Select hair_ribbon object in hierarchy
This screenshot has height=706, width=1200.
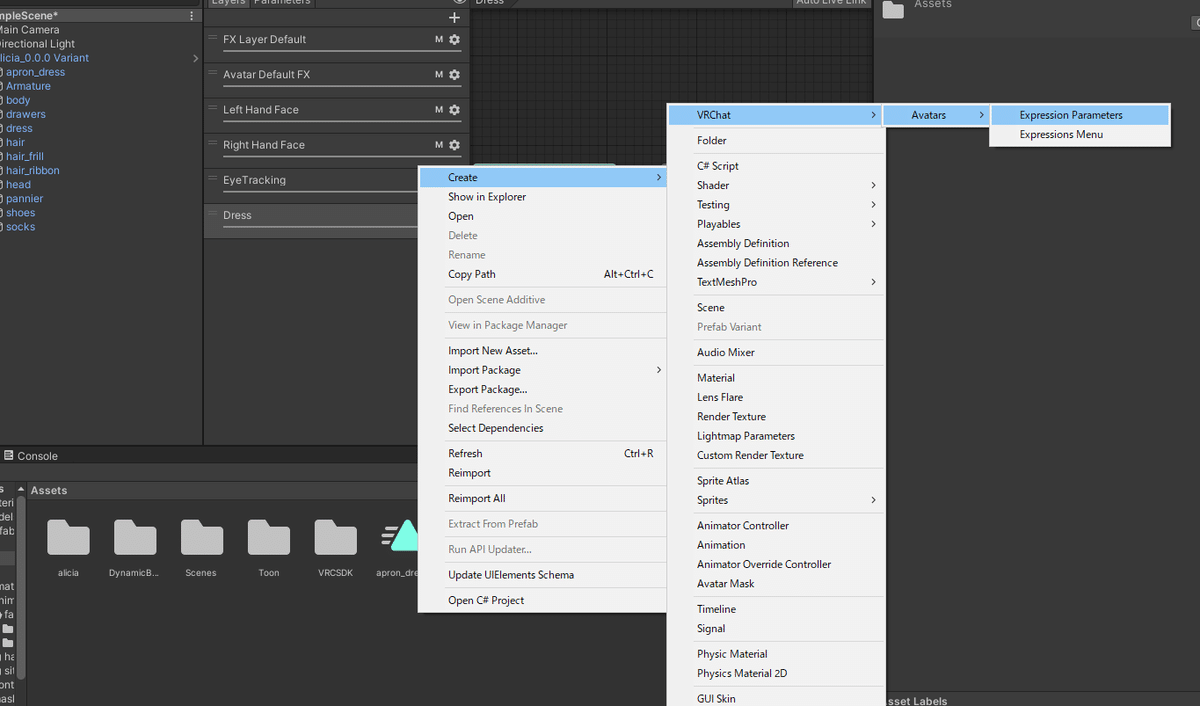point(33,170)
